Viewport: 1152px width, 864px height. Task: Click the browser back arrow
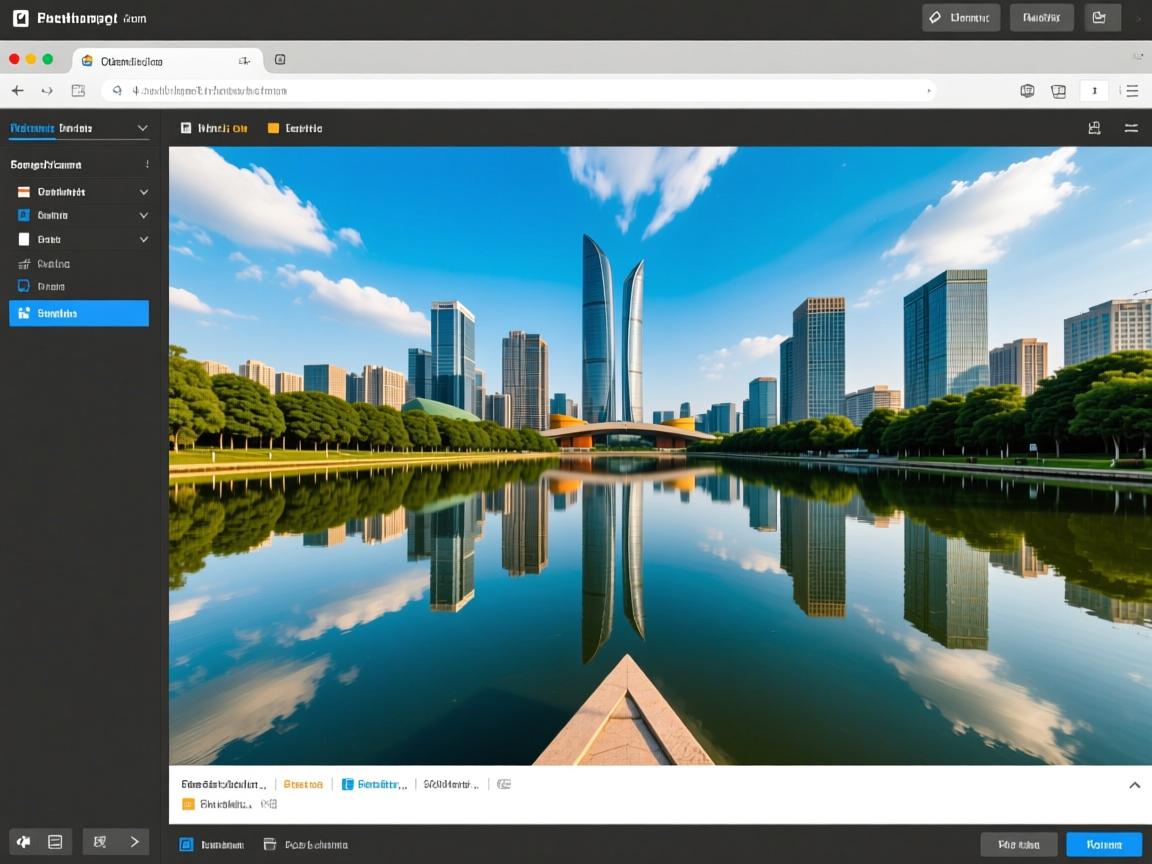17,91
